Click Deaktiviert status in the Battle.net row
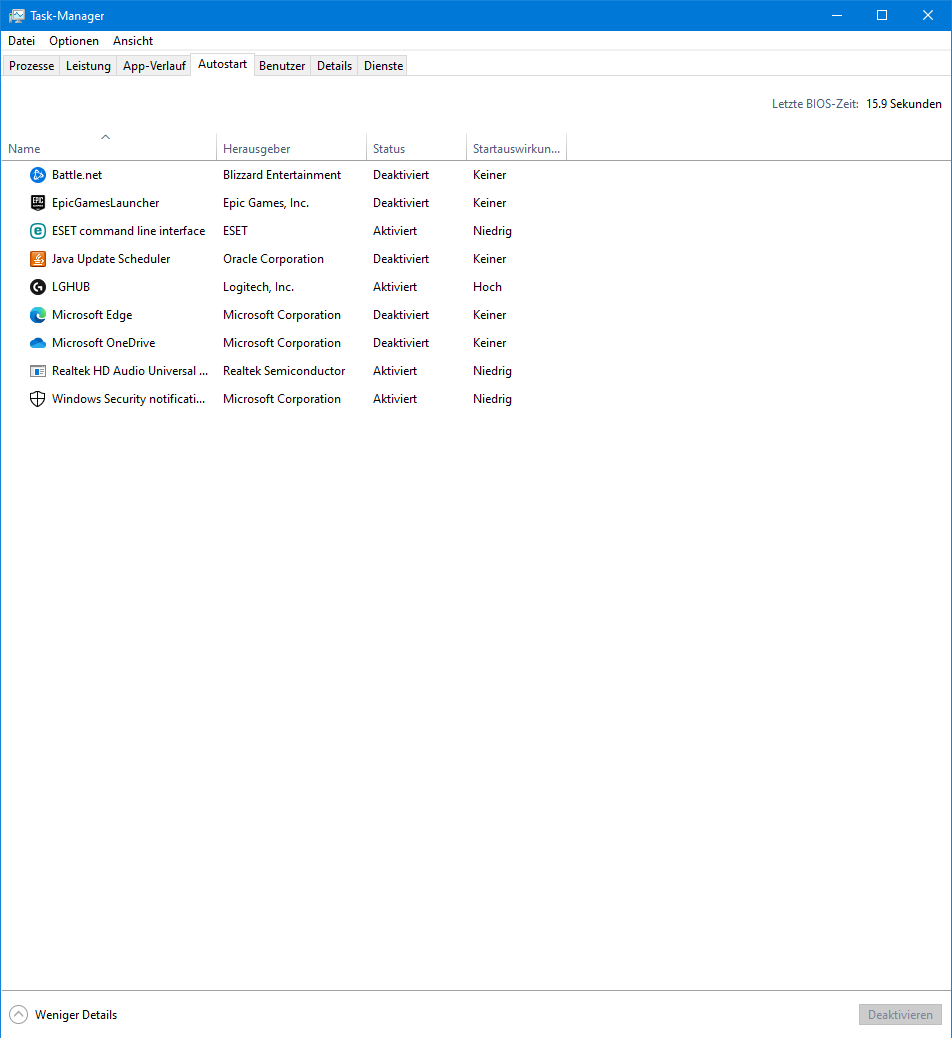 pyautogui.click(x=401, y=175)
